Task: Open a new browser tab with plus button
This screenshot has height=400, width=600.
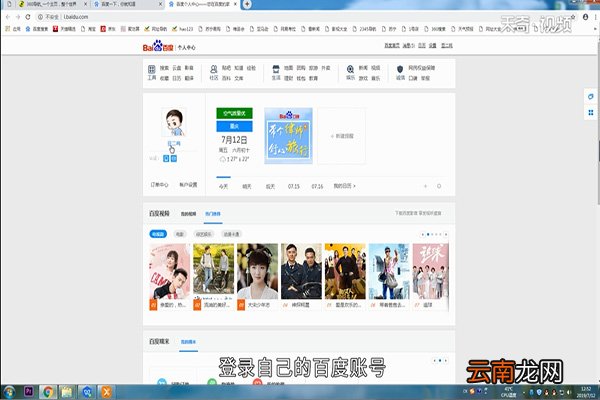Action: pyautogui.click(x=247, y=4)
